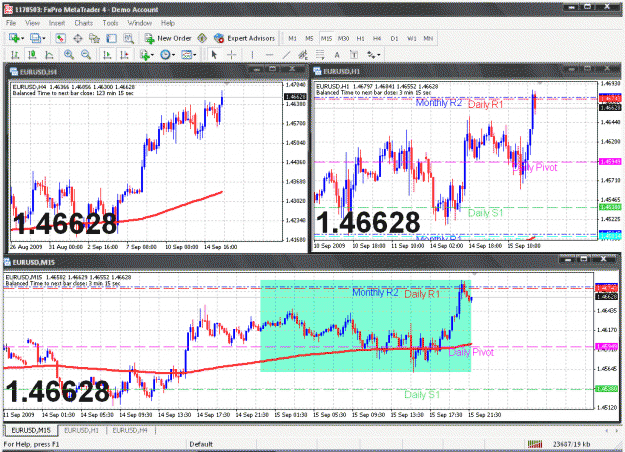The height and width of the screenshot is (452, 625).
Task: Open the Indicators list icon
Action: (x=145, y=55)
